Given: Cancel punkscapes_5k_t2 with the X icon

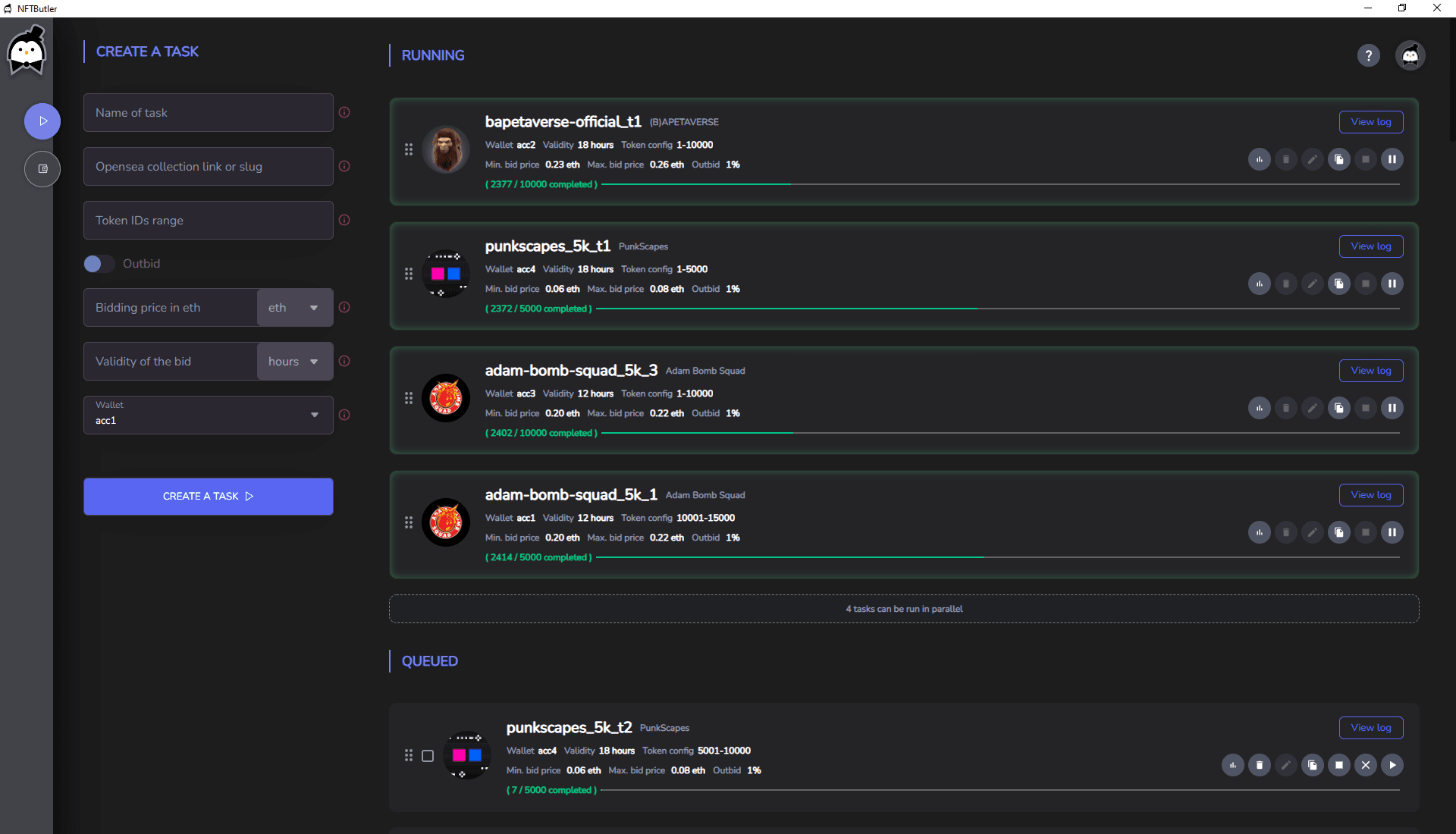Looking at the screenshot, I should click(1366, 765).
